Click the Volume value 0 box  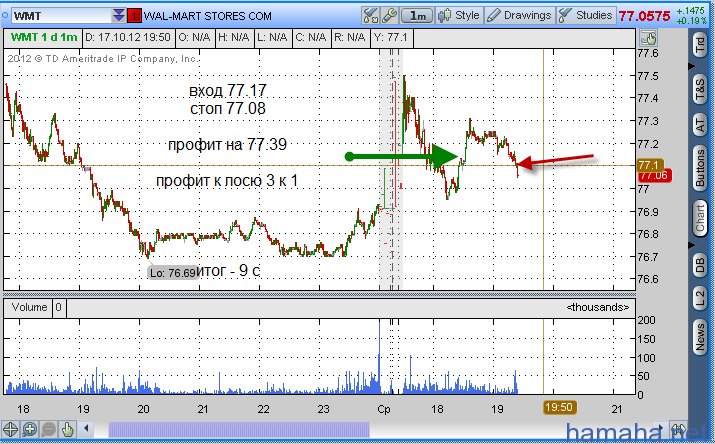click(x=59, y=308)
